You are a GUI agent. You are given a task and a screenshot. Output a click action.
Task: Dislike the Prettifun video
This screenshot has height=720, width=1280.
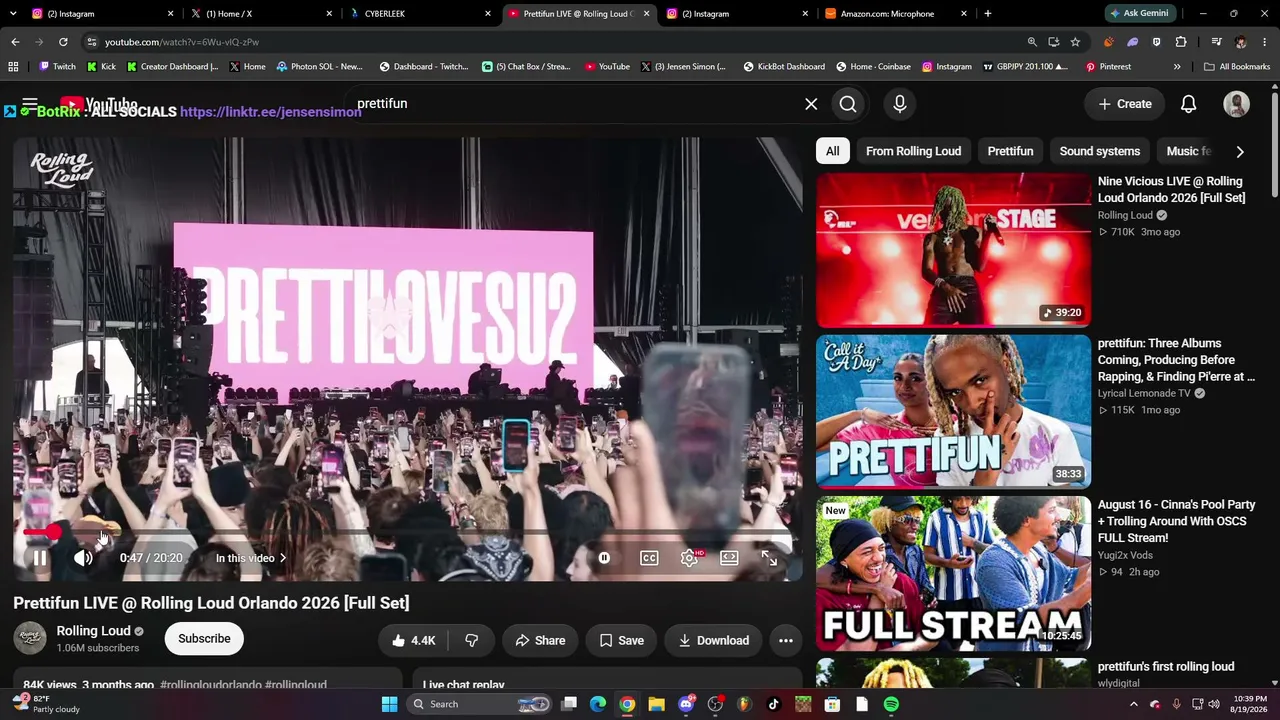pos(471,640)
